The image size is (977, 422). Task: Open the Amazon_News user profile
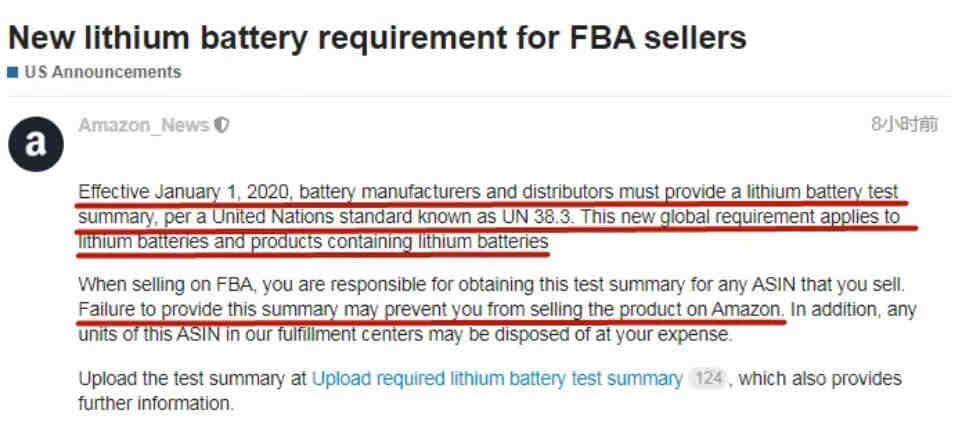(x=143, y=125)
